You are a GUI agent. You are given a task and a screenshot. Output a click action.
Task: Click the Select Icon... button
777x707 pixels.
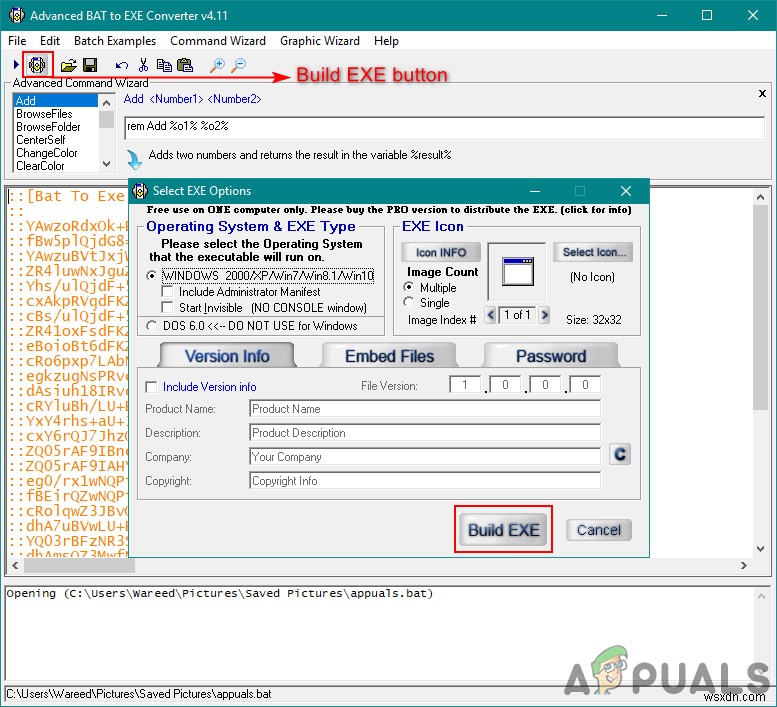coord(593,252)
